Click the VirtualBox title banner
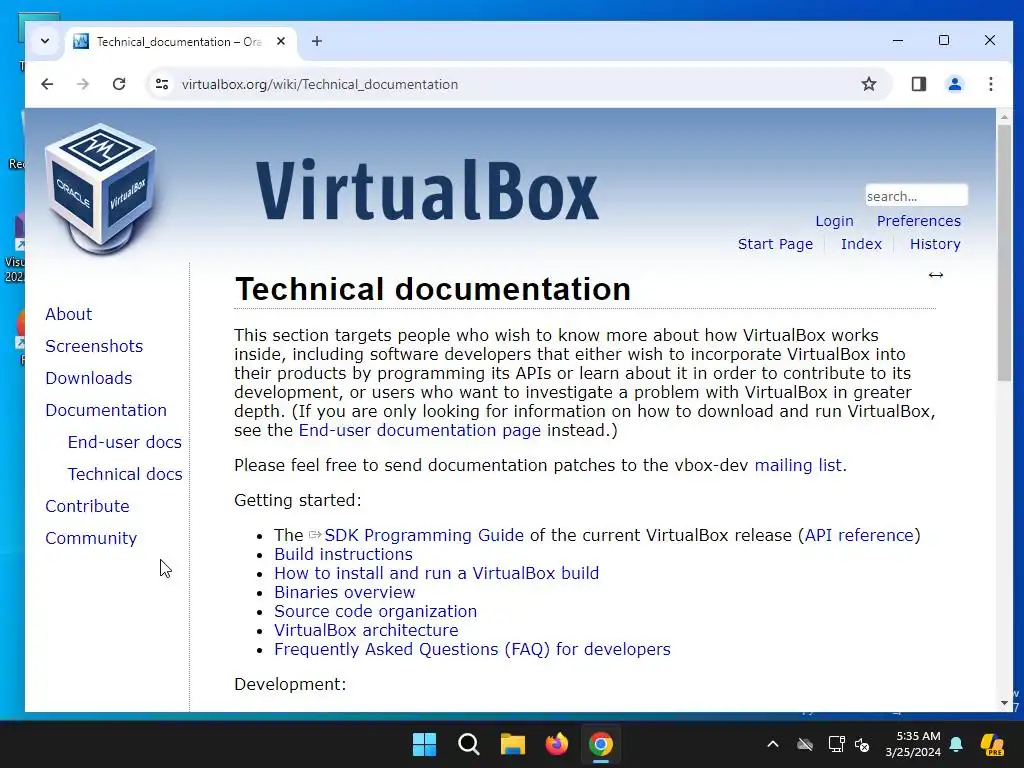Image resolution: width=1024 pixels, height=768 pixels. click(x=427, y=189)
